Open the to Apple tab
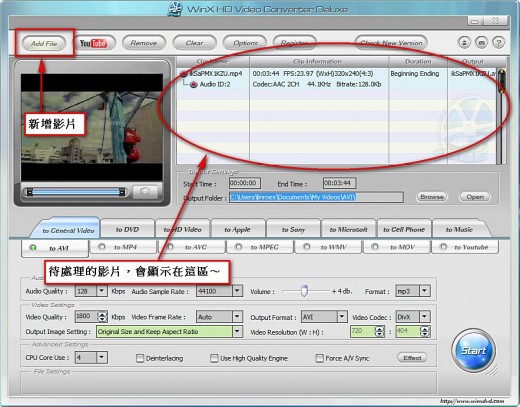 coord(237,229)
